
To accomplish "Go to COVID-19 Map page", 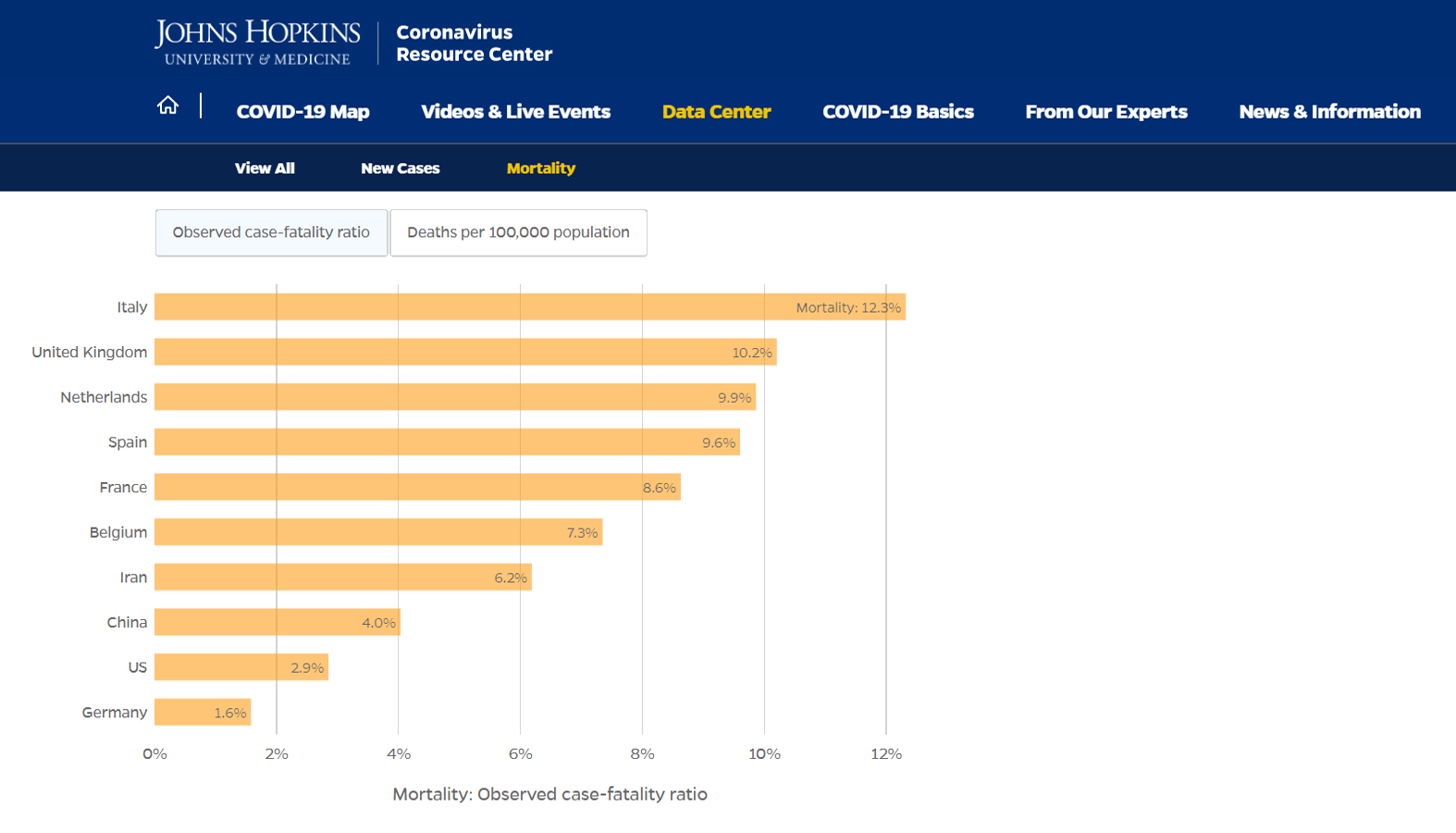I will [x=302, y=112].
